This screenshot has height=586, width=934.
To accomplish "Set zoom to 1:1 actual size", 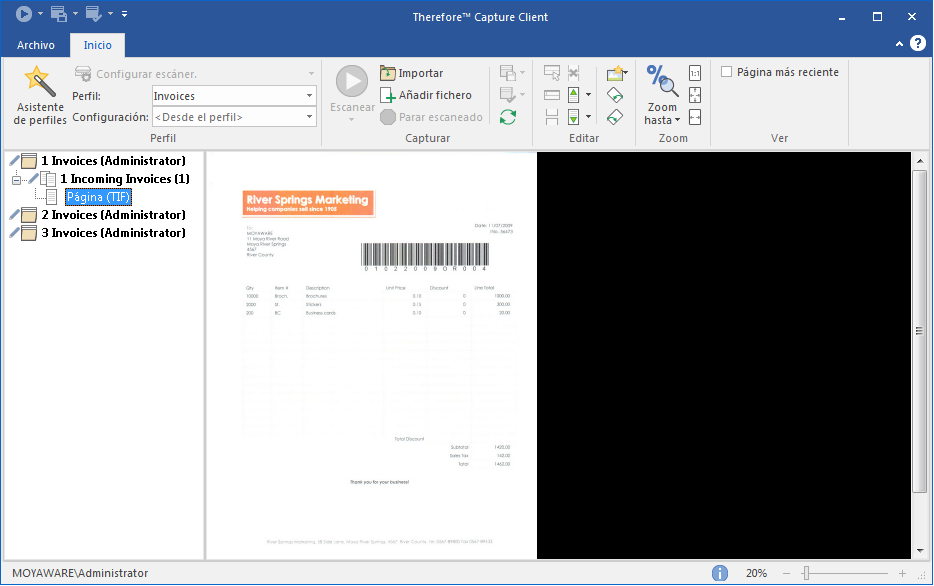I will 695,73.
